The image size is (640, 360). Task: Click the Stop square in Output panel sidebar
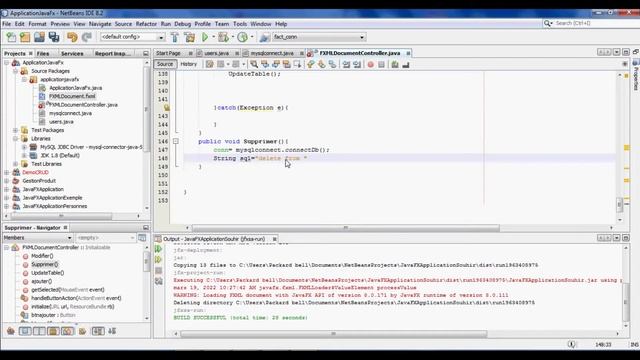coord(159,271)
